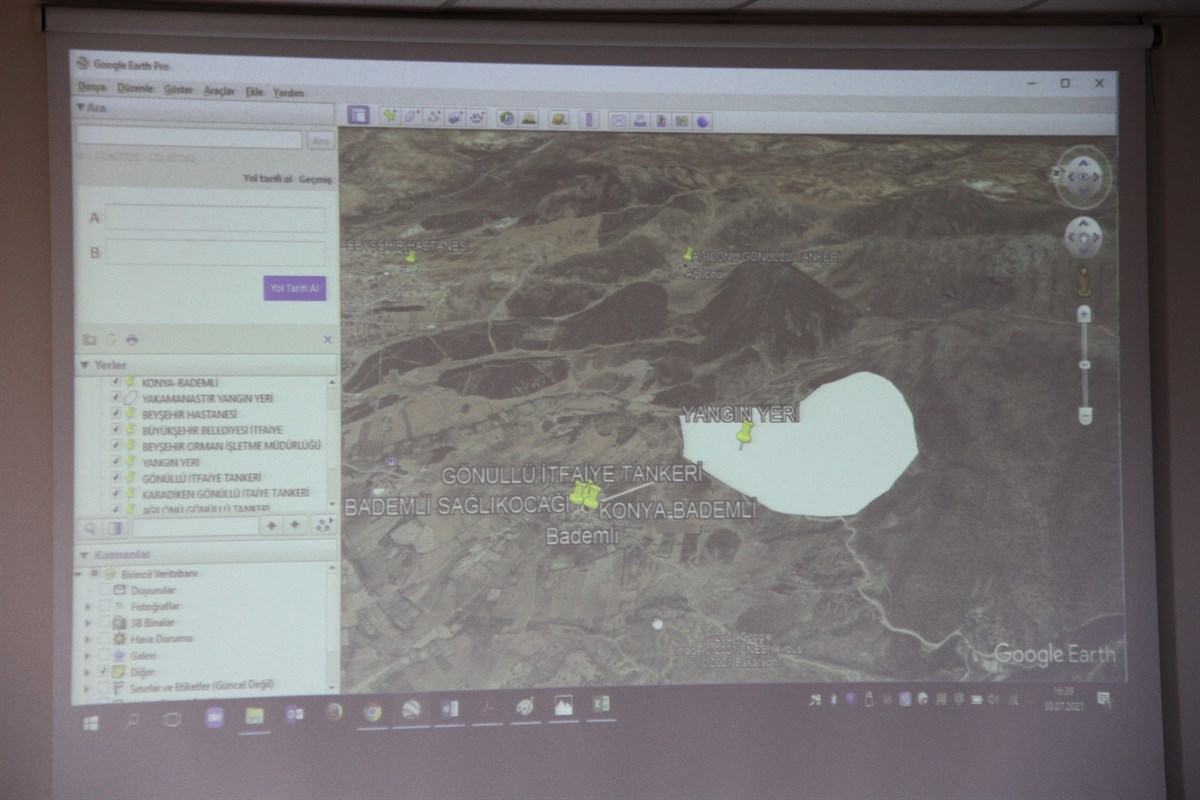Open the Yardım menu

288,92
